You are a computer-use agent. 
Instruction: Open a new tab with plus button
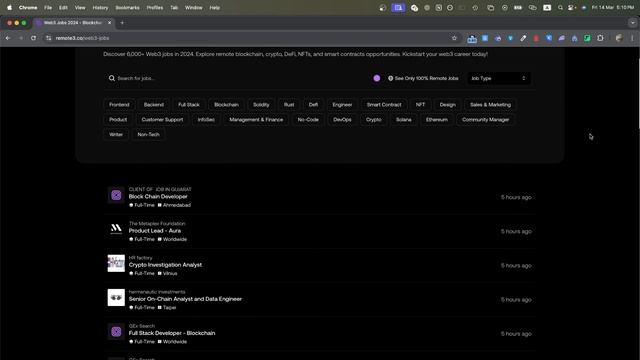122,23
